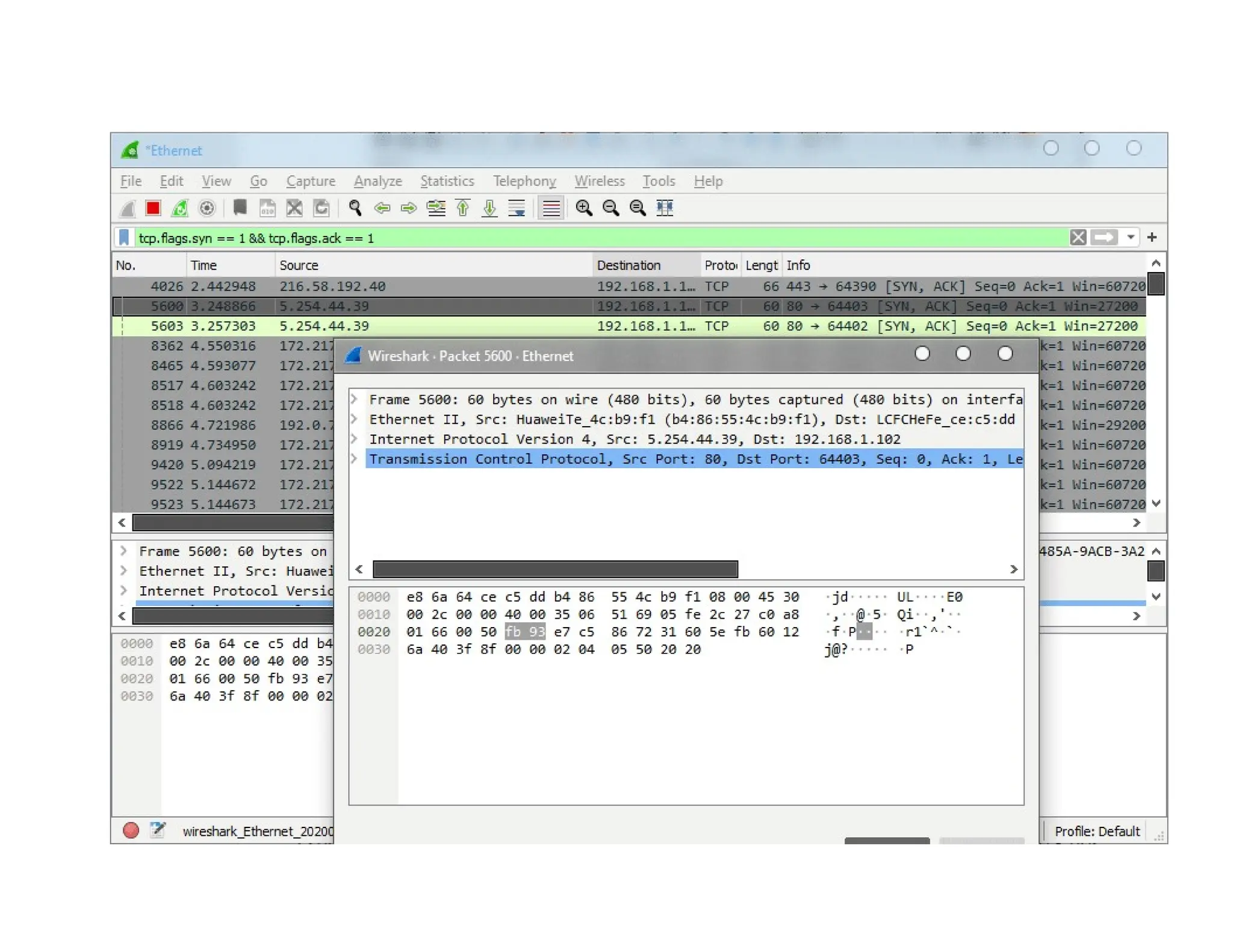The height and width of the screenshot is (952, 1233).
Task: Stop capturing packets with red square
Action: [x=153, y=208]
